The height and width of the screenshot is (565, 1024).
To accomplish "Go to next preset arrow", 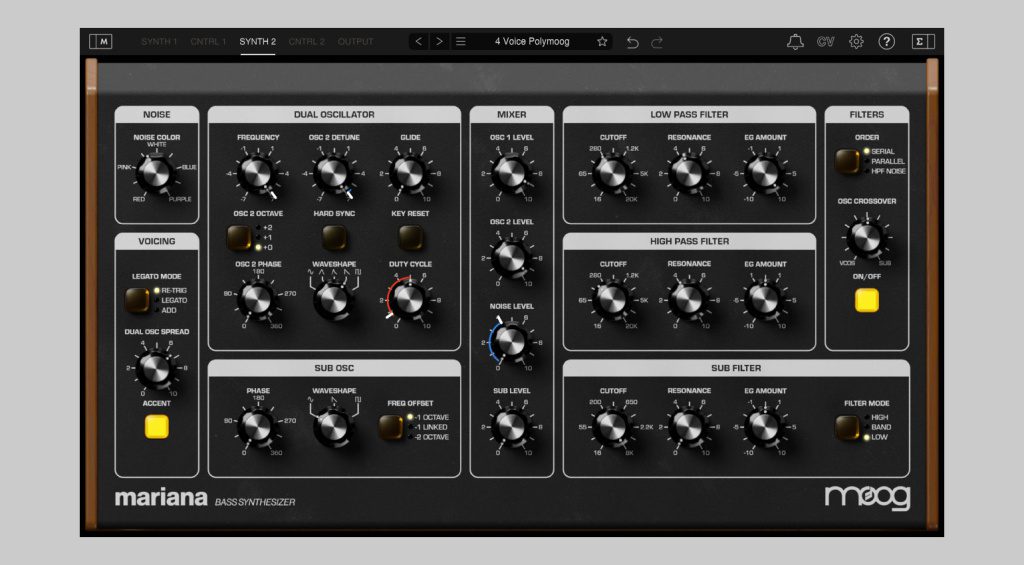I will click(440, 41).
